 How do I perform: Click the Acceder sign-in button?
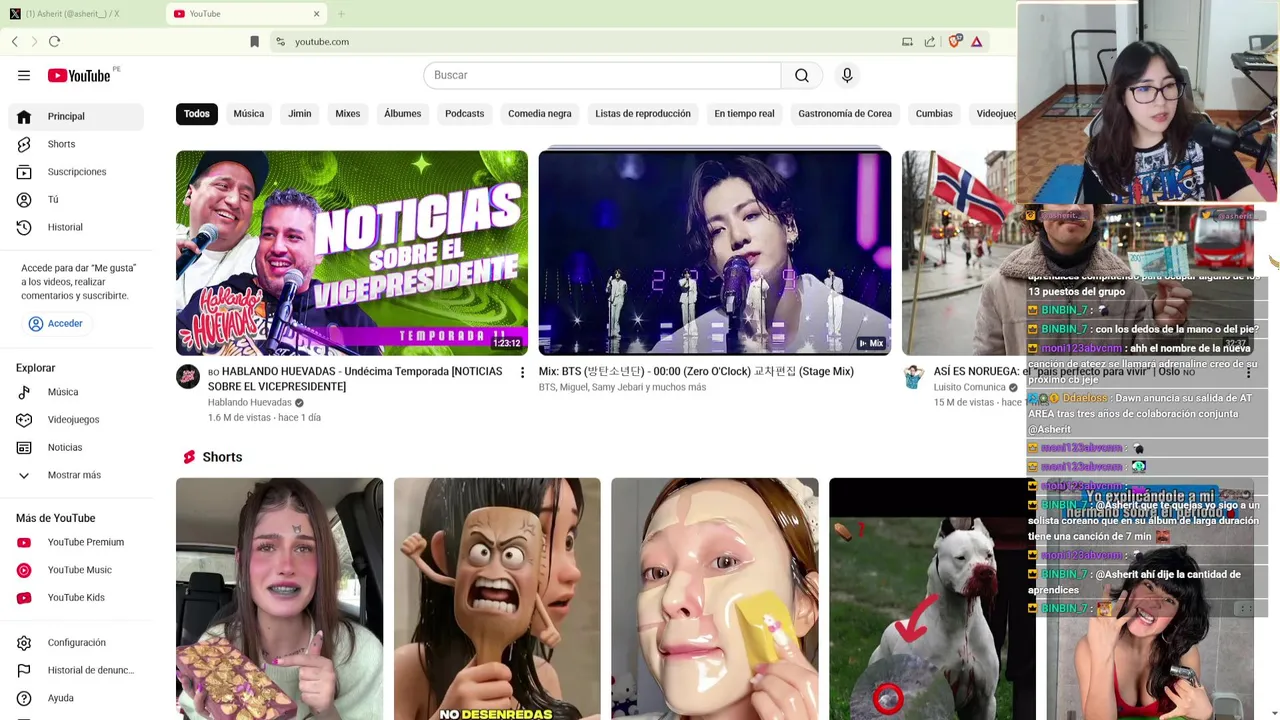point(56,323)
